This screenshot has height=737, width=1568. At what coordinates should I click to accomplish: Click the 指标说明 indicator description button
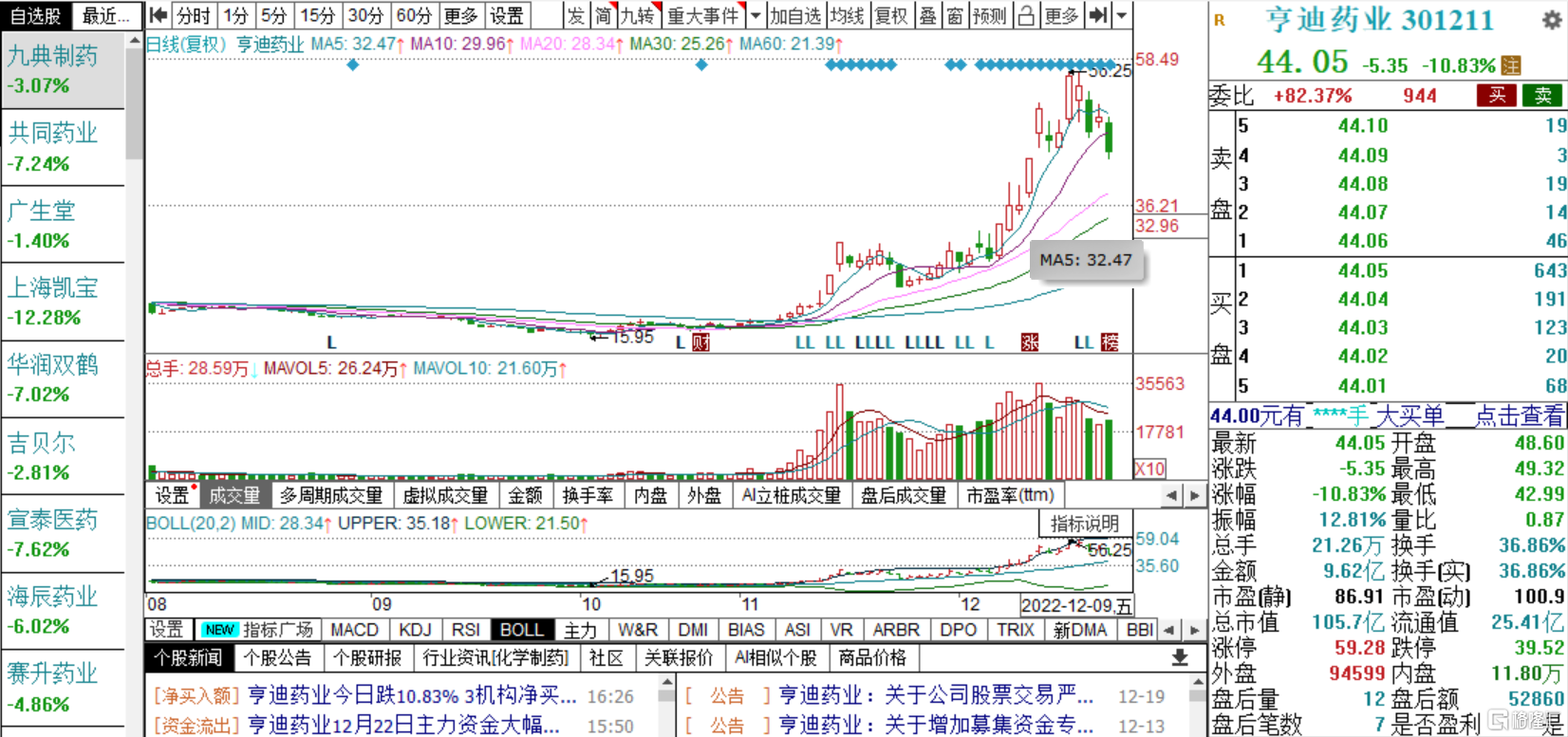point(1085,524)
